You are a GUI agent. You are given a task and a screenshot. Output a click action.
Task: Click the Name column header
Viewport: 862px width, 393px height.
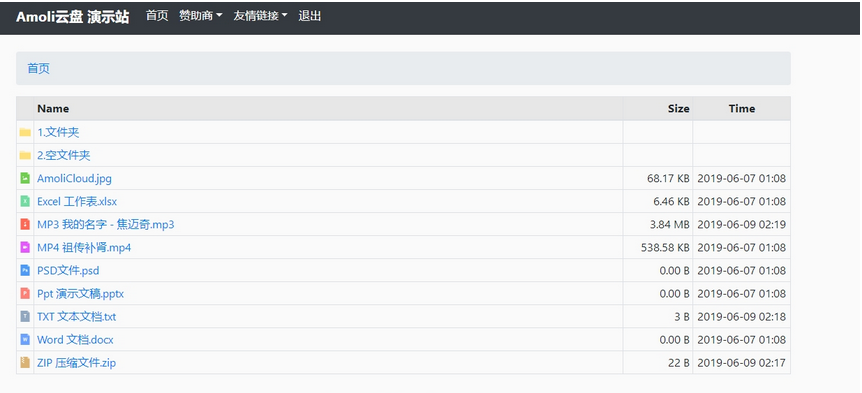point(53,109)
